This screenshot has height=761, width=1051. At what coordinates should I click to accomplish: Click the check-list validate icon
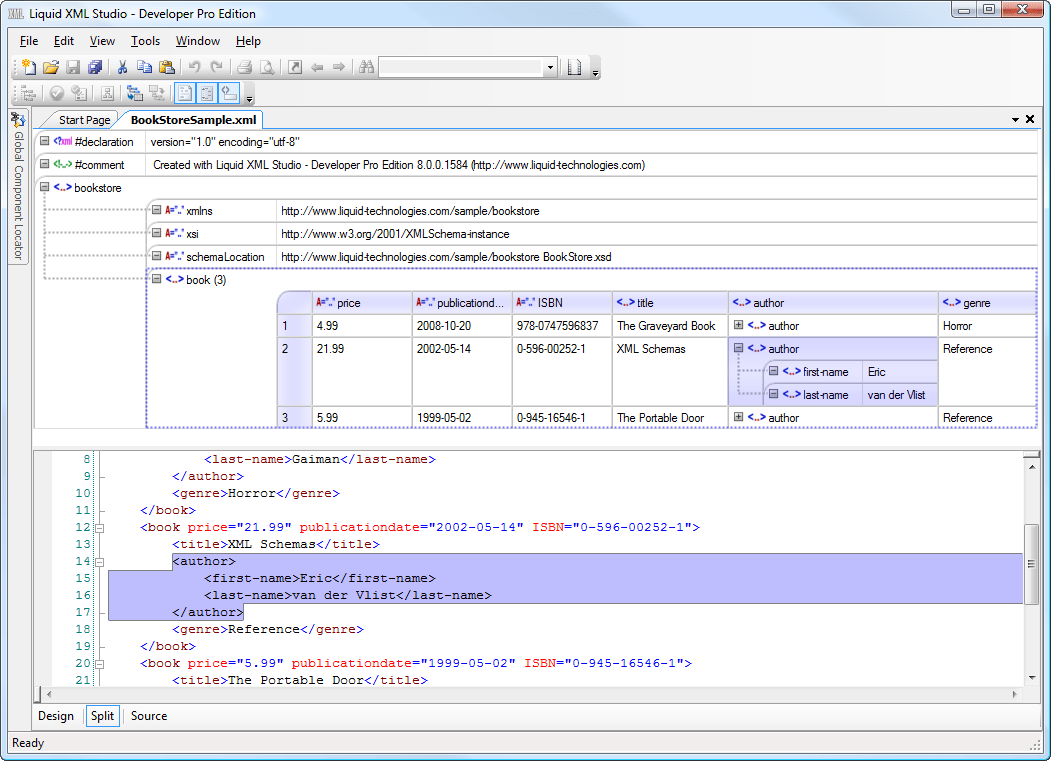[x=79, y=93]
